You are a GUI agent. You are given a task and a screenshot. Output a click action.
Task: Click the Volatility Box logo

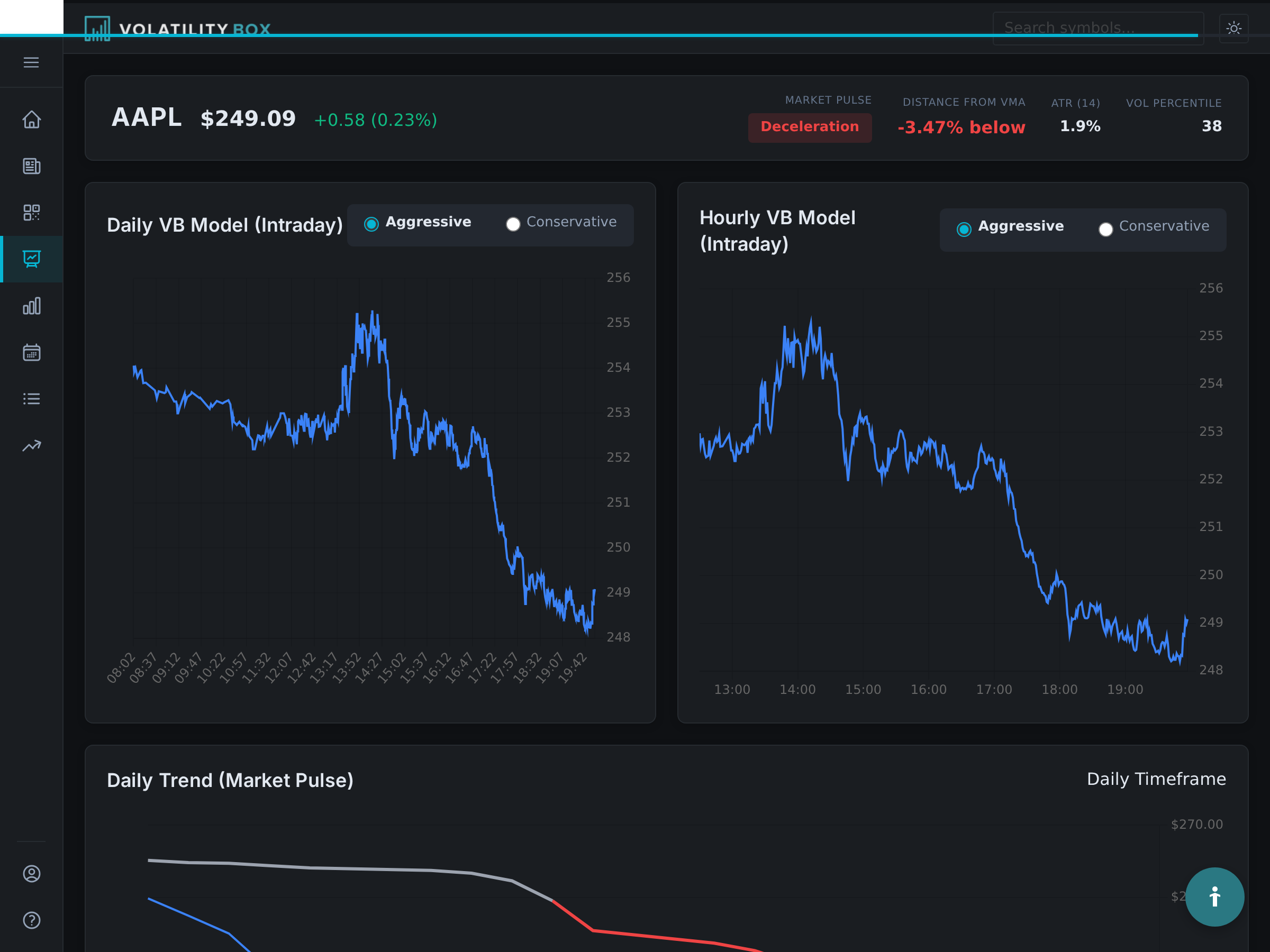[178, 29]
